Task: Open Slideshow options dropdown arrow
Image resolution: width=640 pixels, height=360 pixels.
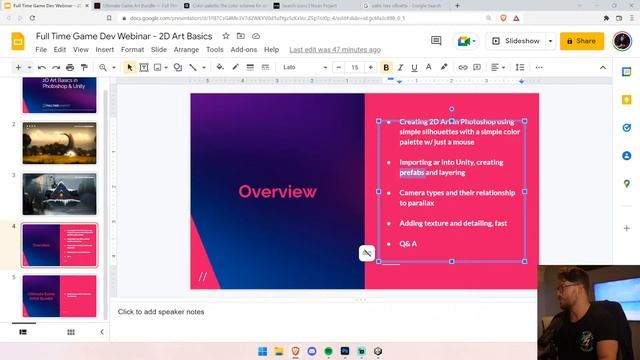Action: click(550, 41)
